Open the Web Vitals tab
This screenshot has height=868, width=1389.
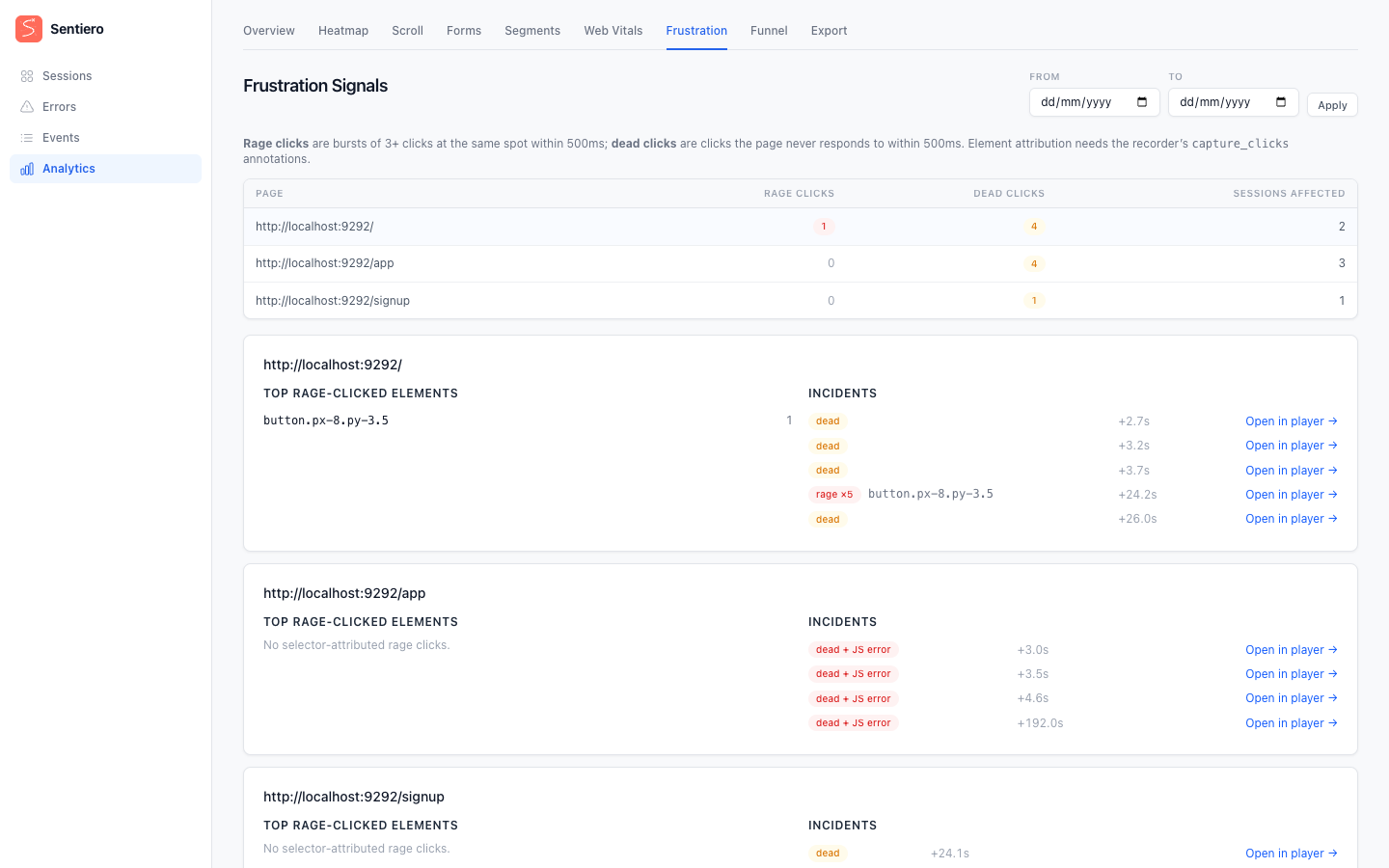pos(613,31)
